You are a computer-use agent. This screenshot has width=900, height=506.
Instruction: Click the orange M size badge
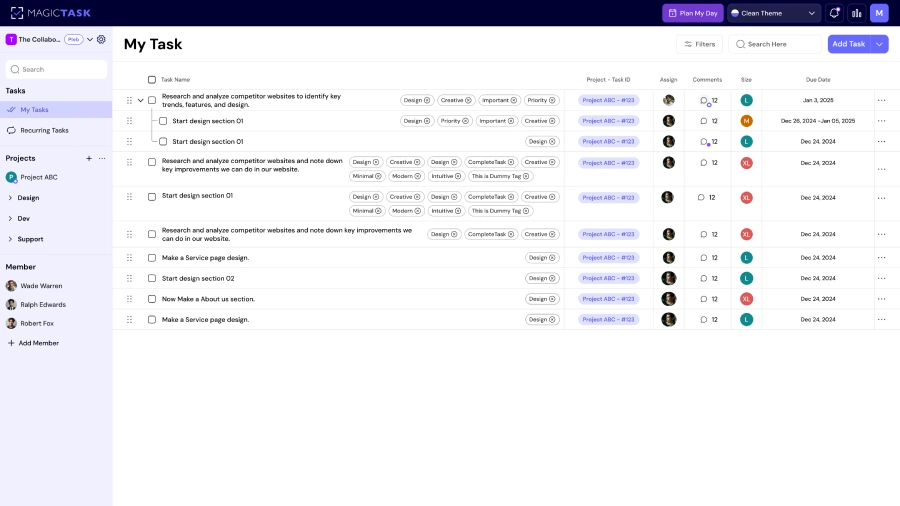[x=746, y=121]
